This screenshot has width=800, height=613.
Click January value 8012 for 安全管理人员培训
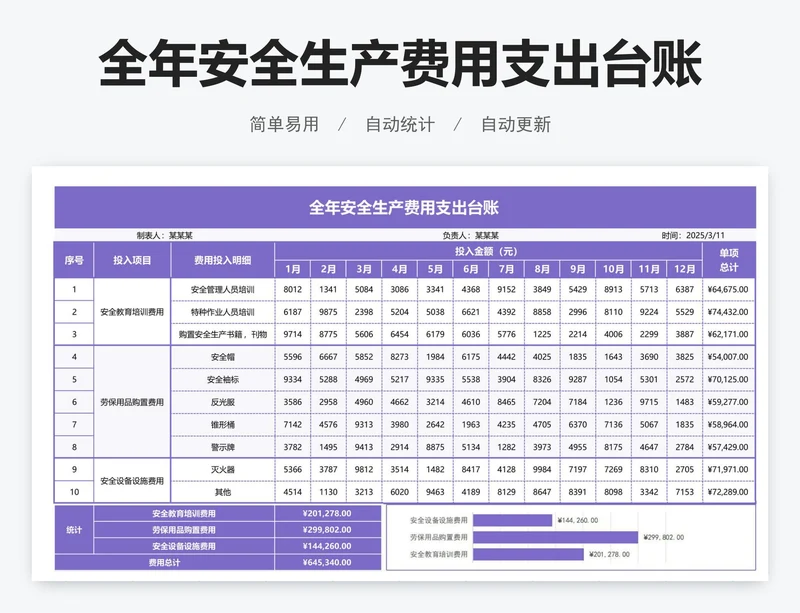[292, 289]
